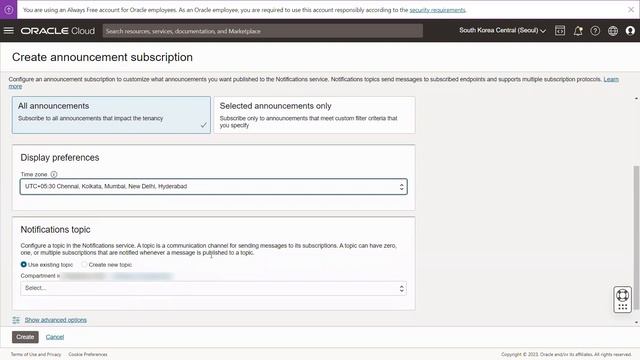Open the floating support lifebuoy widget
Image resolution: width=640 pixels, height=360 pixels.
[622, 299]
